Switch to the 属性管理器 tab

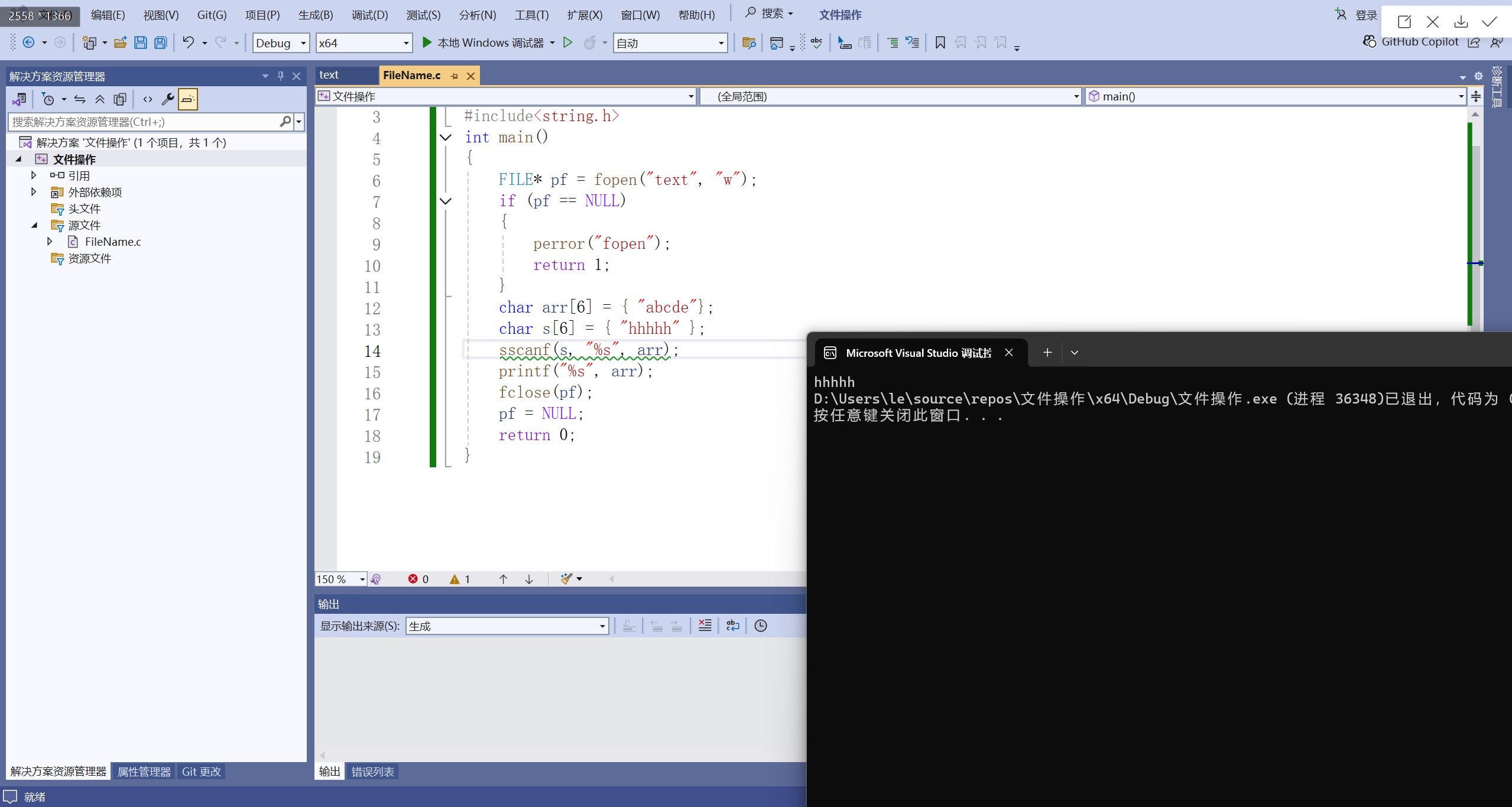point(144,772)
